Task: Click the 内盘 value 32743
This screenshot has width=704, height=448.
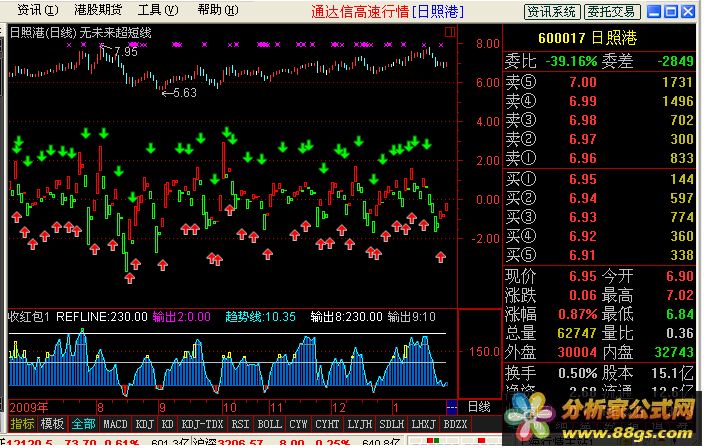Action: (x=674, y=352)
